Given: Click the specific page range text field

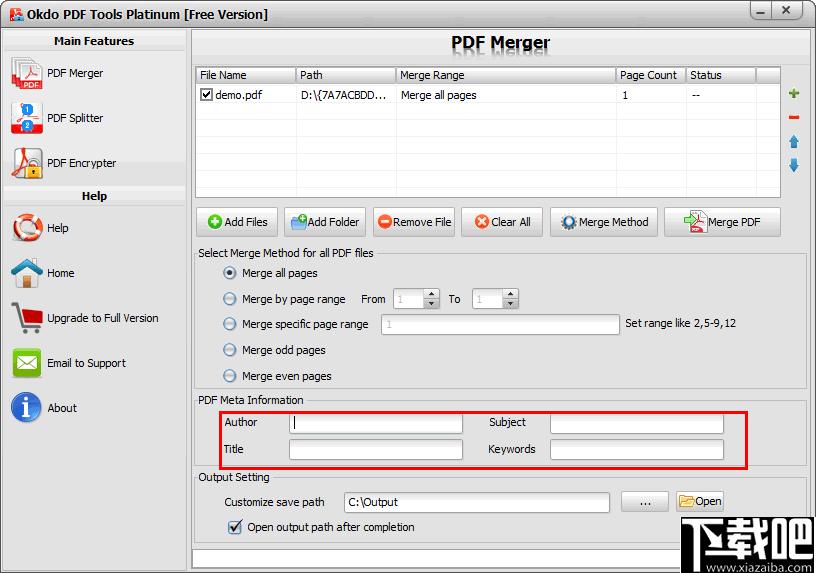Looking at the screenshot, I should [x=500, y=324].
